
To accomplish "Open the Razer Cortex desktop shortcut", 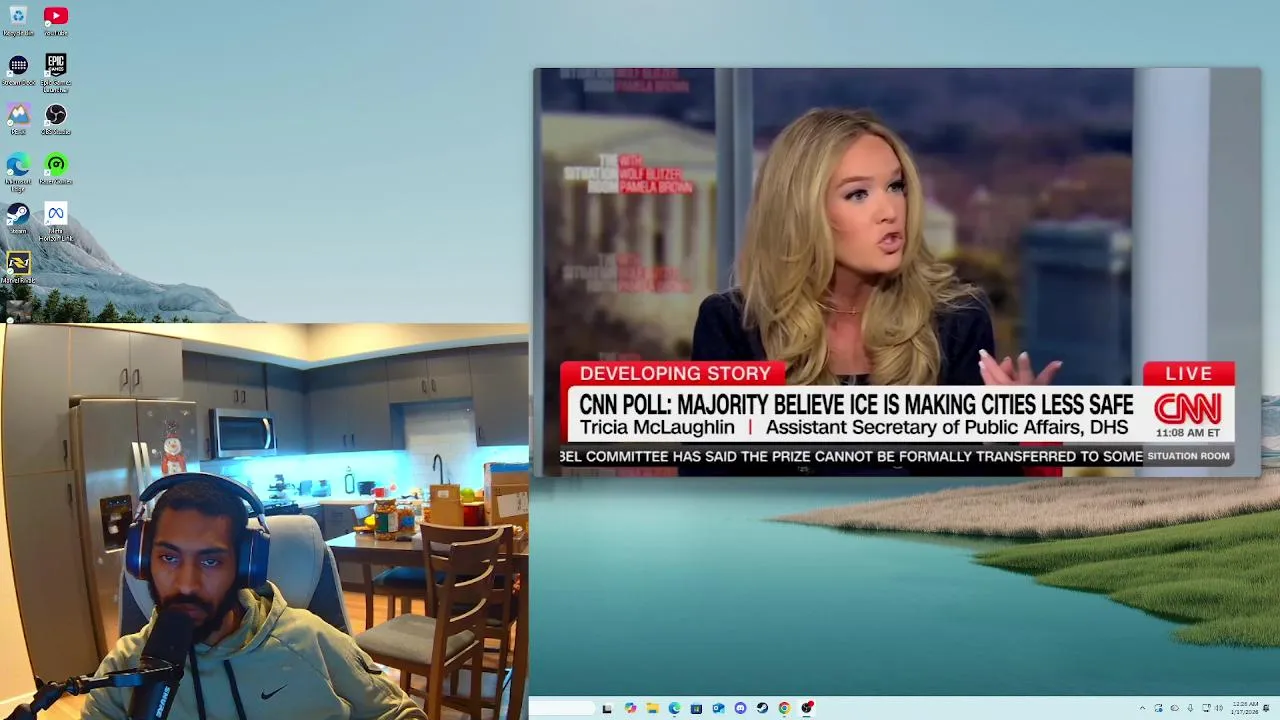I will pos(56,168).
